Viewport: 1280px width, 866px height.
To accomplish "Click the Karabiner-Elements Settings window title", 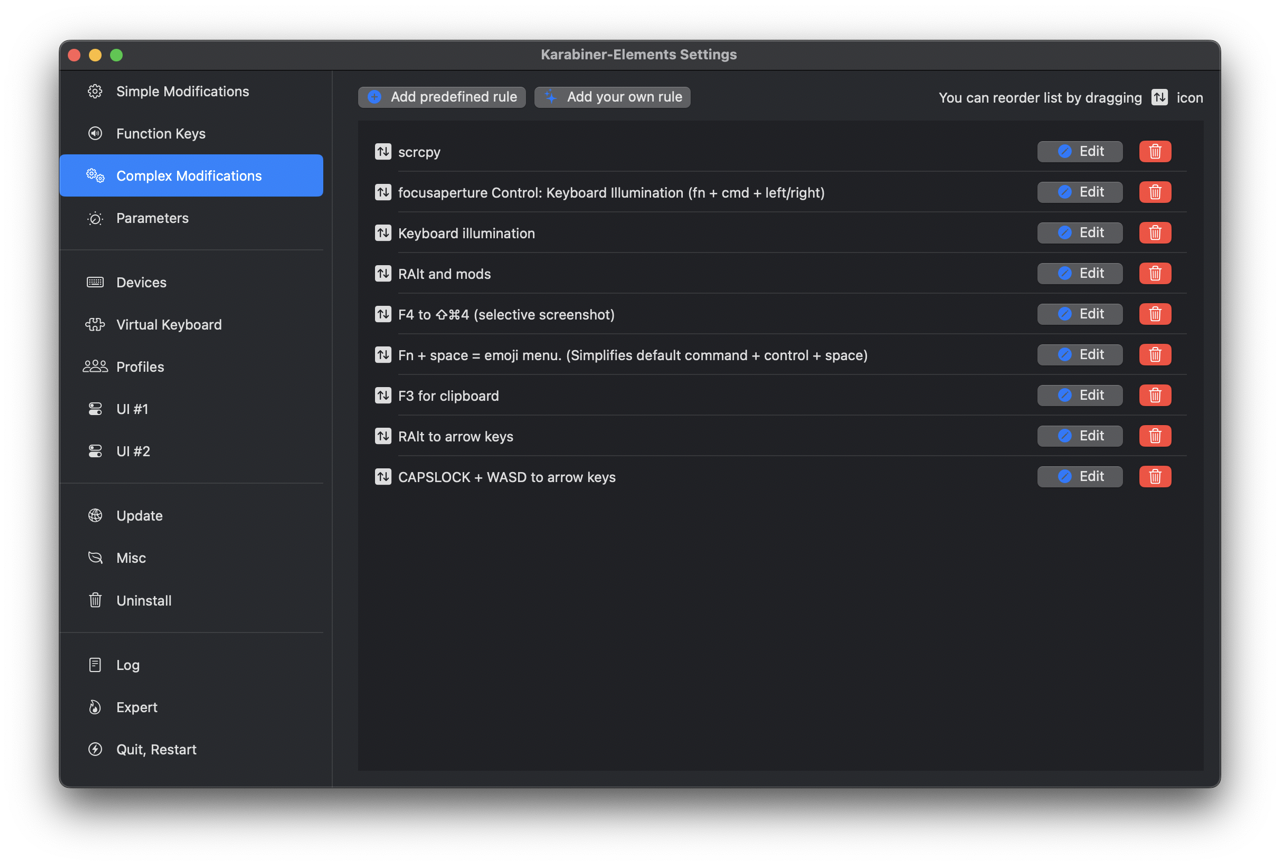I will tap(639, 55).
